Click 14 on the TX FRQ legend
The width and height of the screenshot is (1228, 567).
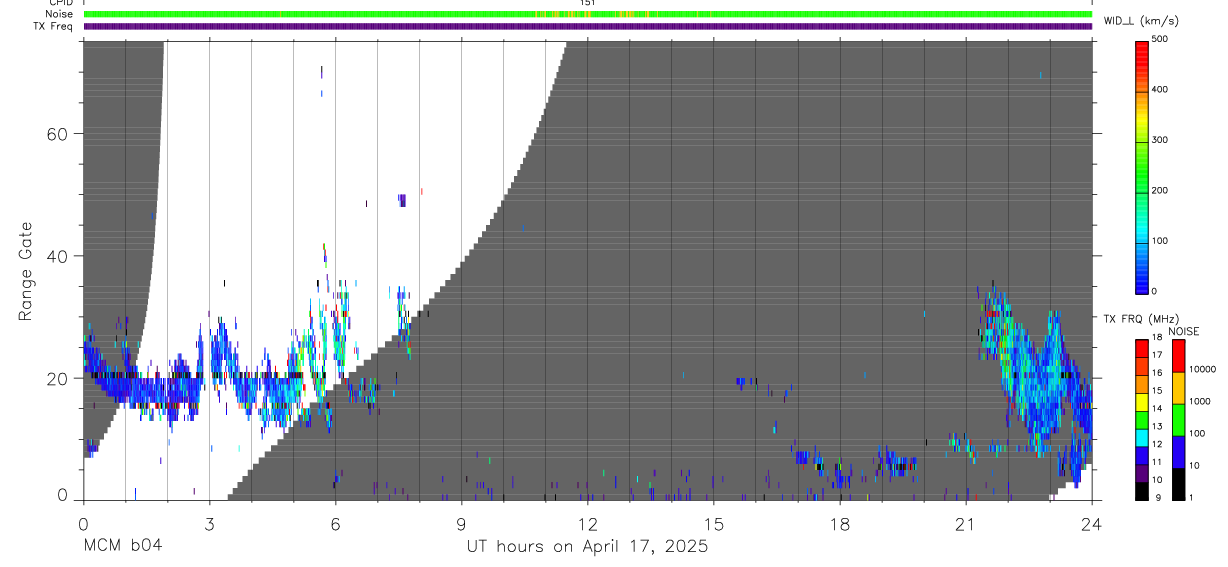tap(1157, 408)
